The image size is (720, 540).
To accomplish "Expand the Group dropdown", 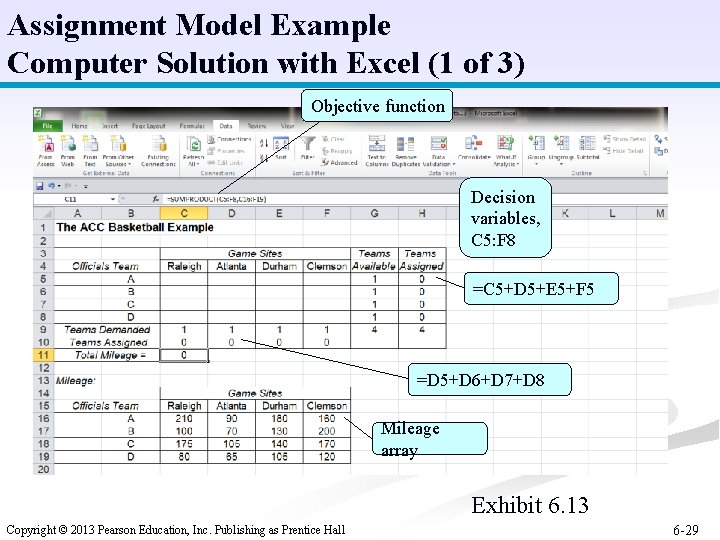I will [536, 163].
